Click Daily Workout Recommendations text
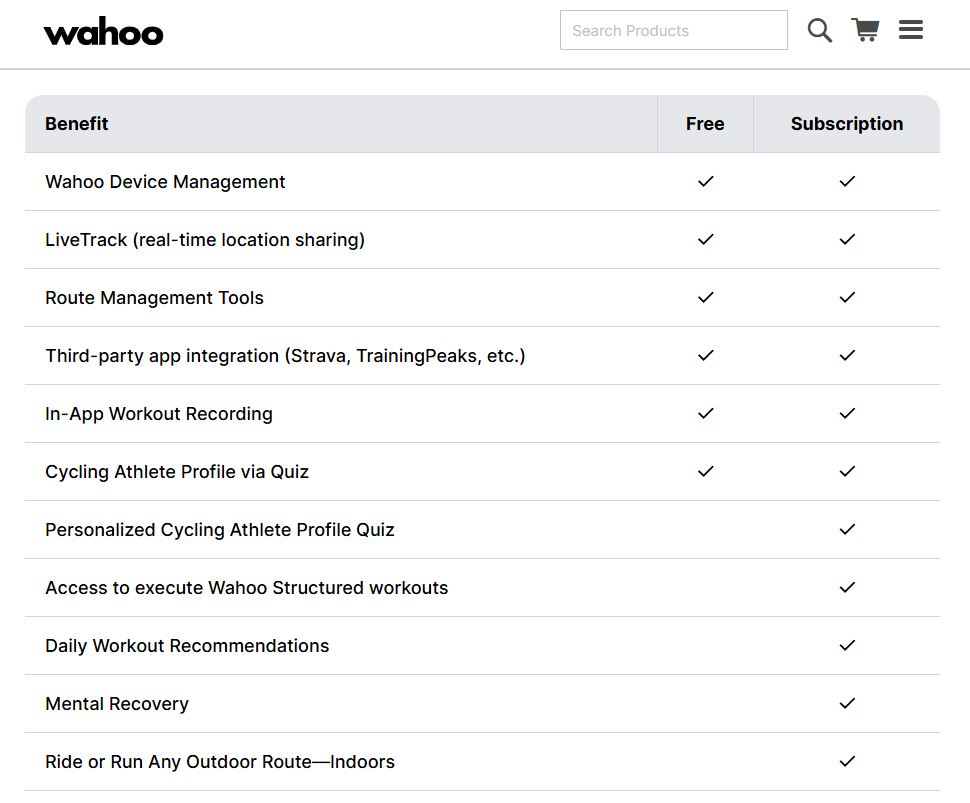This screenshot has height=803, width=970. [x=187, y=646]
